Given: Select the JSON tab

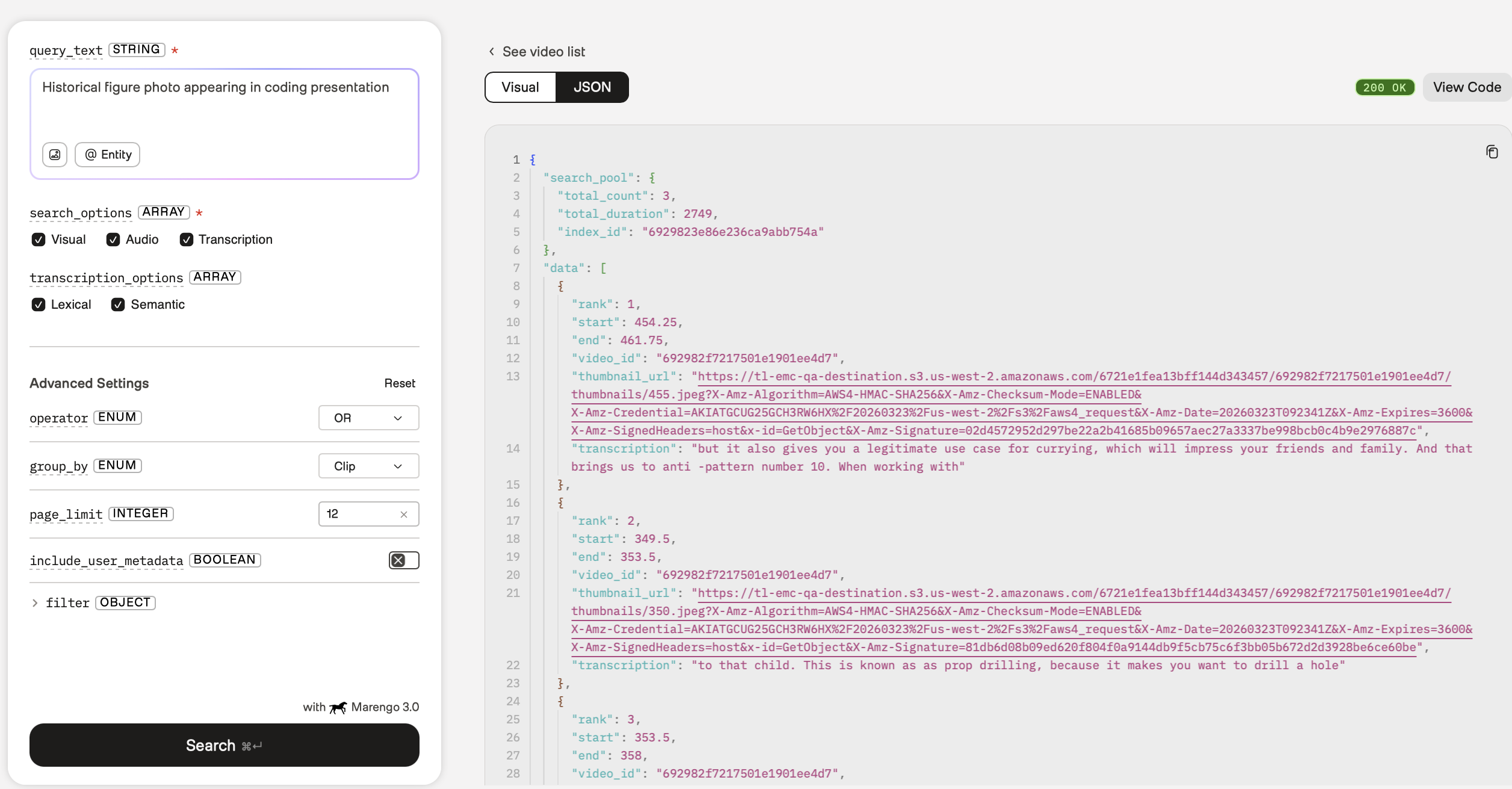Looking at the screenshot, I should [x=592, y=87].
